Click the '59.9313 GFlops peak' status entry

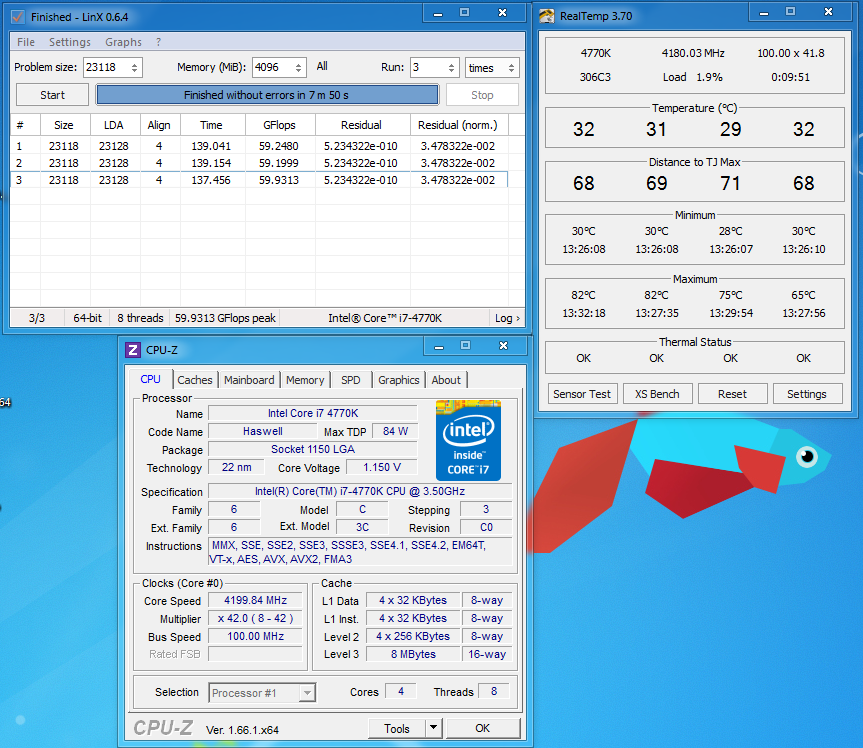point(225,318)
